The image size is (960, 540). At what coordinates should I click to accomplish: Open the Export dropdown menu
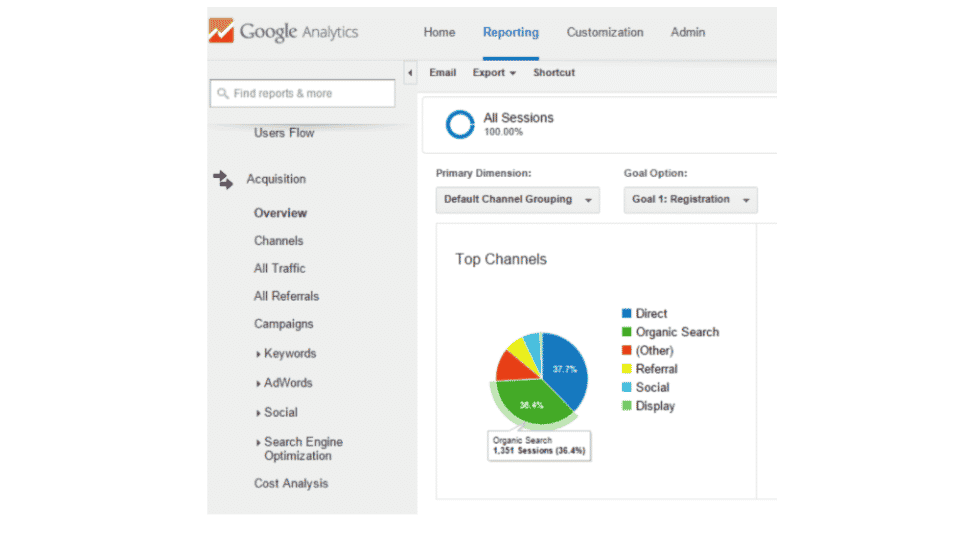pos(494,73)
